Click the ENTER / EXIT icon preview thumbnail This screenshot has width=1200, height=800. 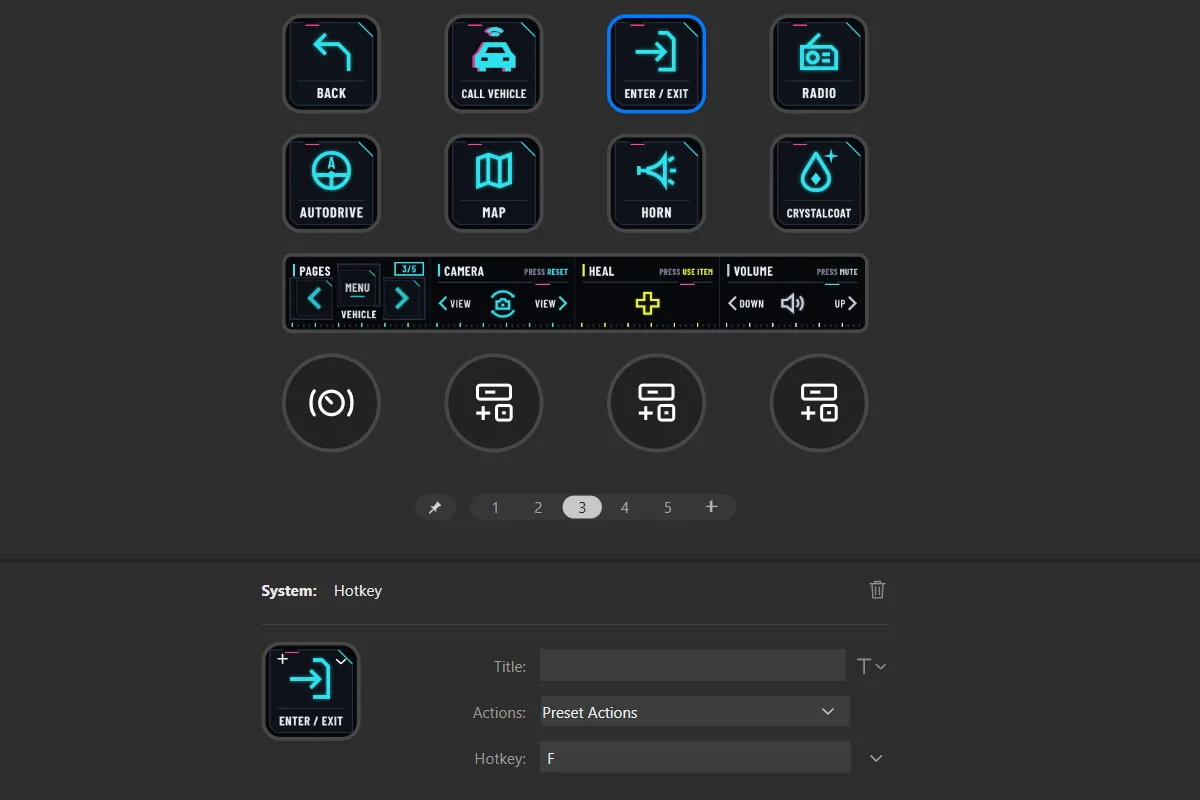coord(311,691)
